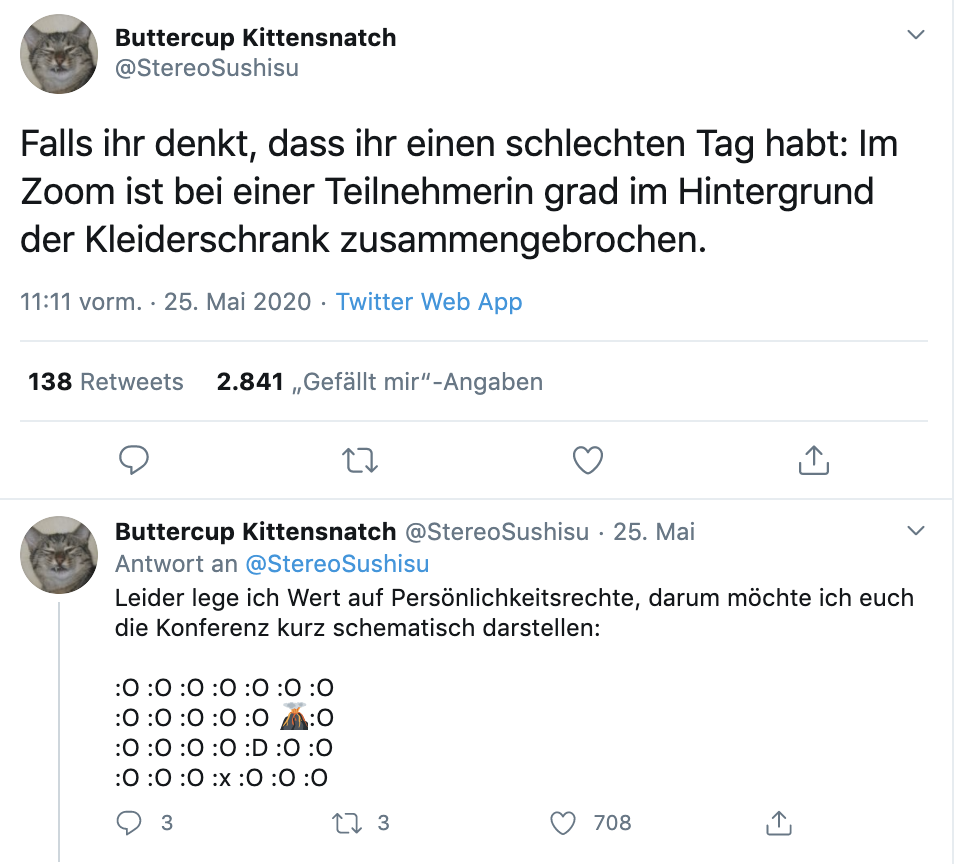Share the reply tweet via upload icon

pyautogui.click(x=779, y=823)
